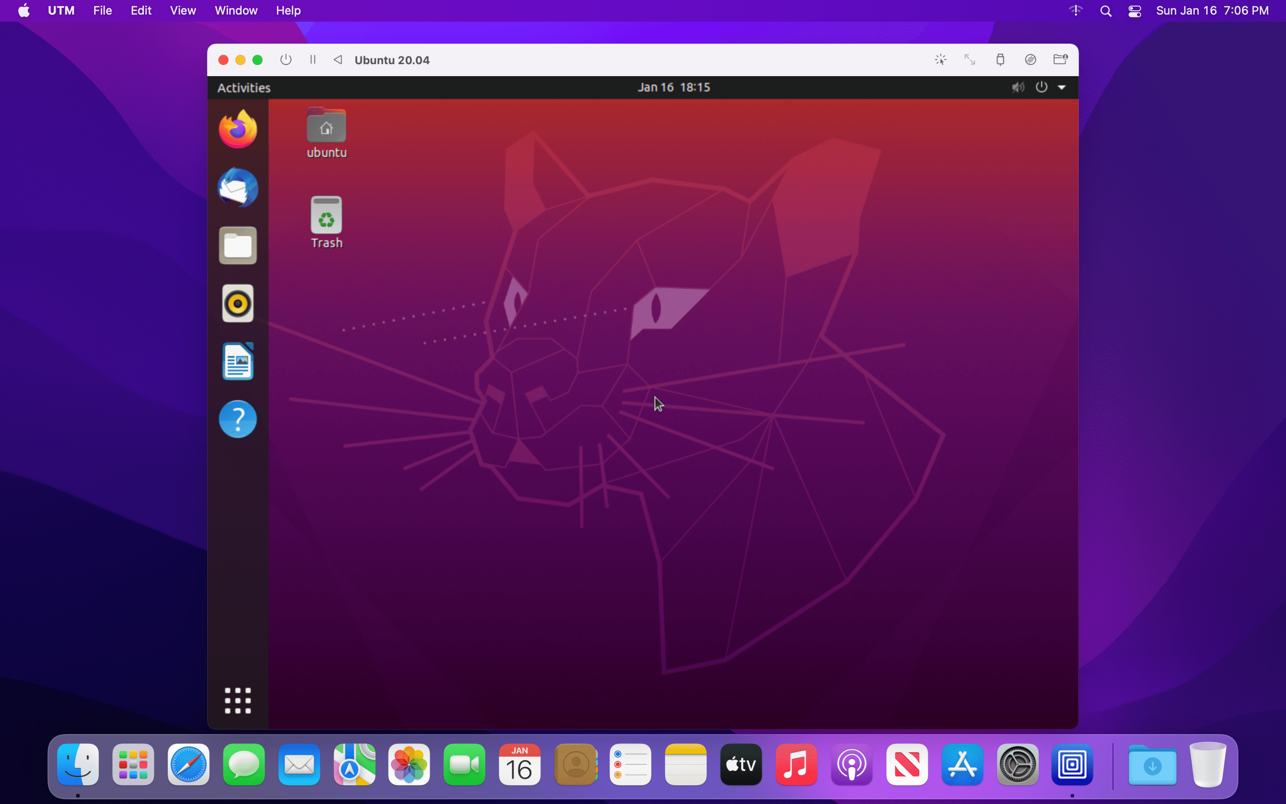This screenshot has width=1286, height=804.
Task: Open LibreOffice Writer from the dock
Action: tap(238, 361)
